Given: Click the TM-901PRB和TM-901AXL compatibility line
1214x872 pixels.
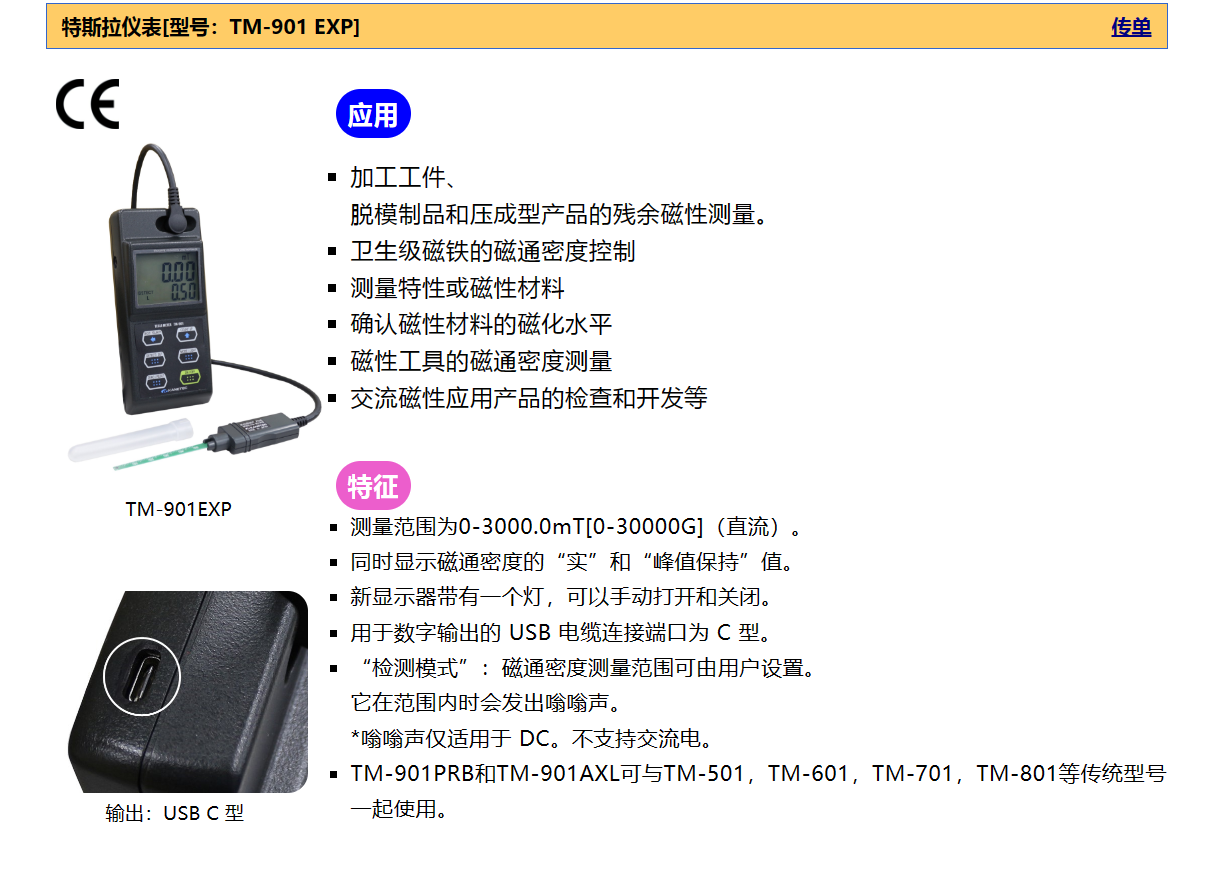Looking at the screenshot, I should [758, 773].
